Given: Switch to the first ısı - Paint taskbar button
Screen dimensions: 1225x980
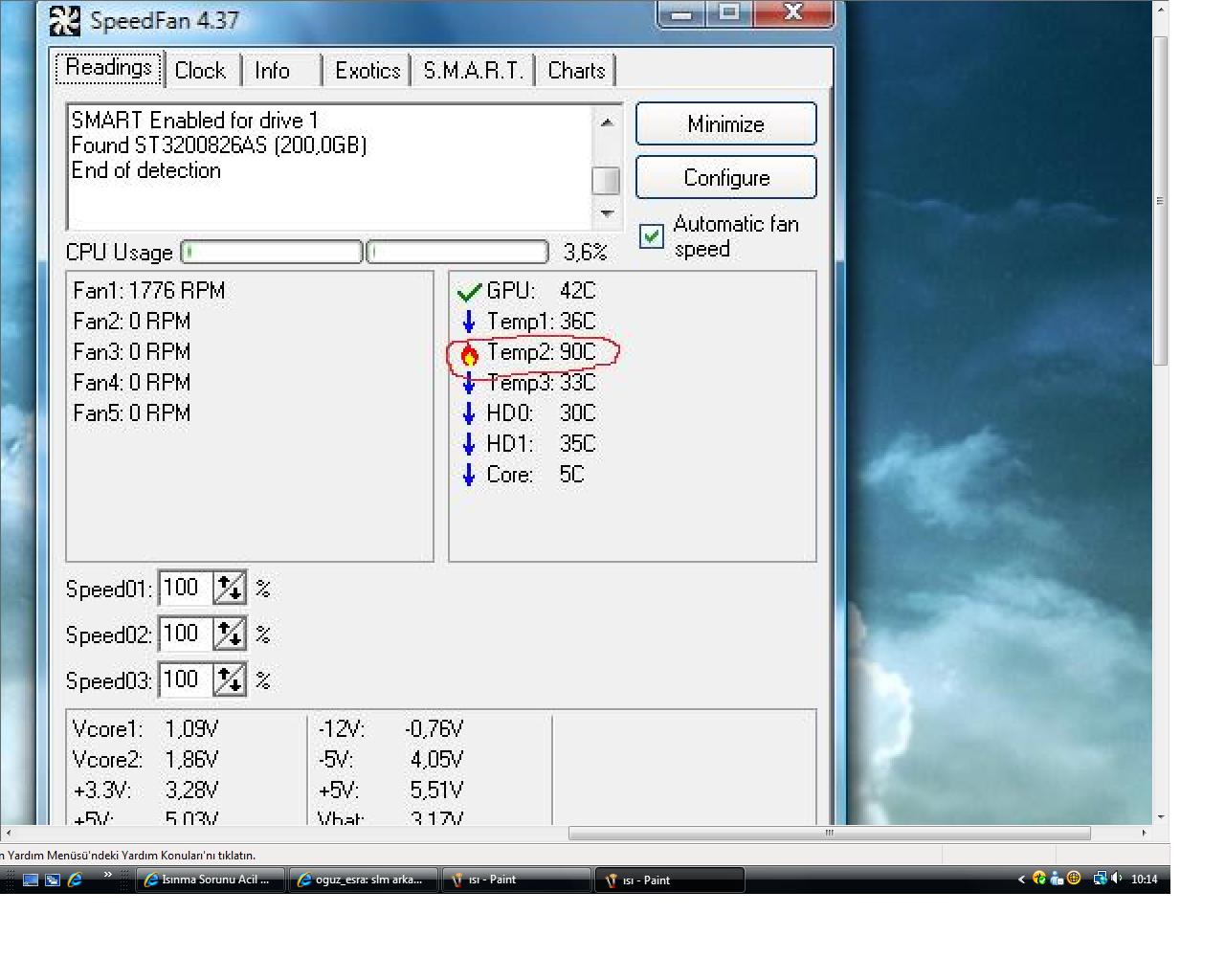Looking at the screenshot, I should pyautogui.click(x=517, y=880).
